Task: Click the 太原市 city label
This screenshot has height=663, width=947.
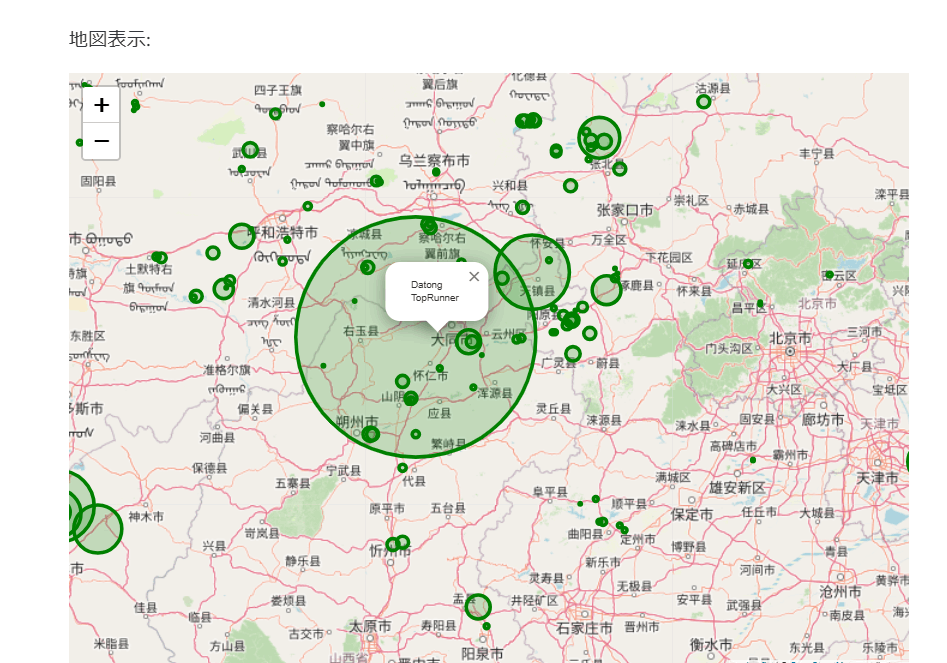Action: pyautogui.click(x=370, y=627)
